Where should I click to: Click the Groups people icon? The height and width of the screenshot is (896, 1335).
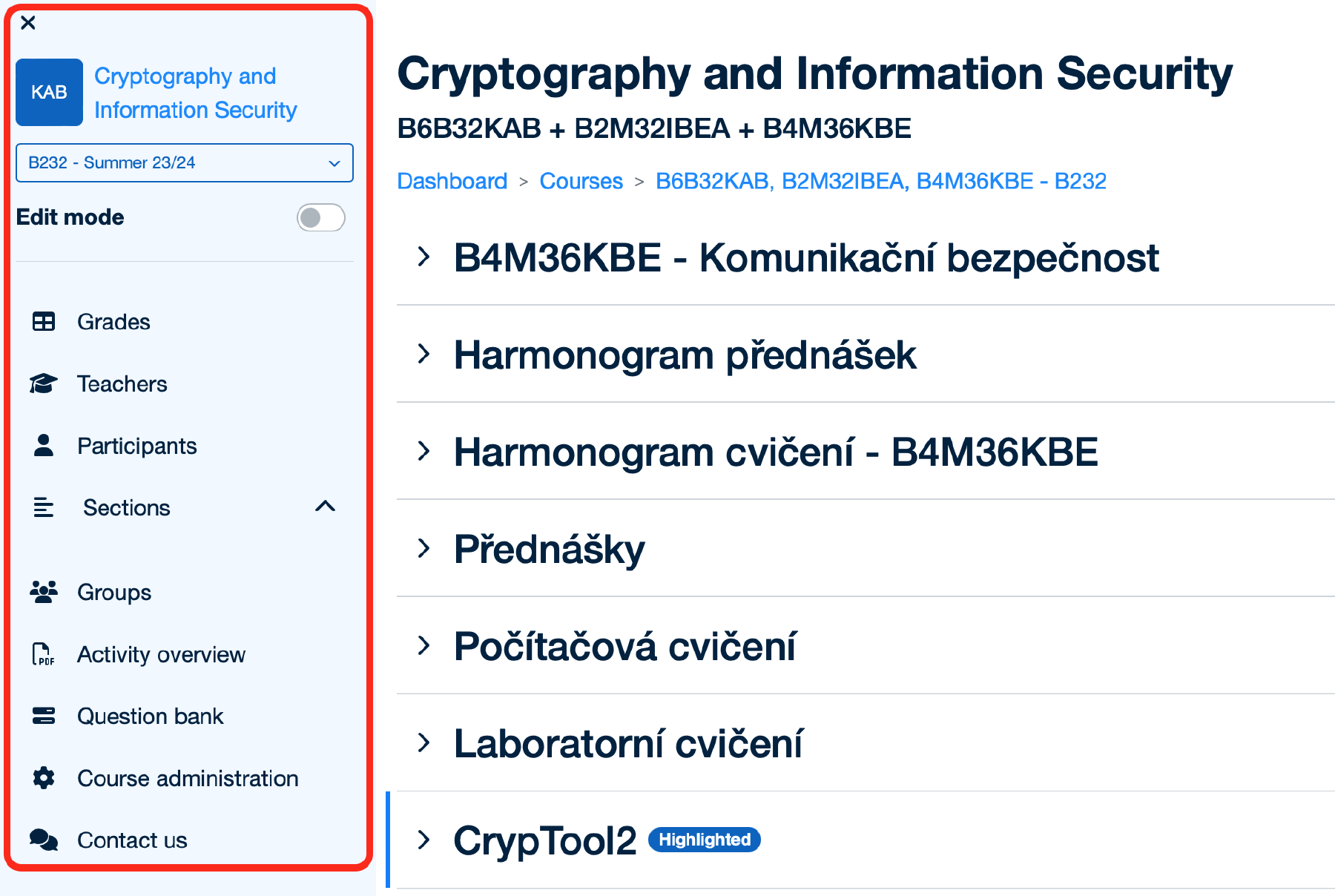tap(44, 592)
